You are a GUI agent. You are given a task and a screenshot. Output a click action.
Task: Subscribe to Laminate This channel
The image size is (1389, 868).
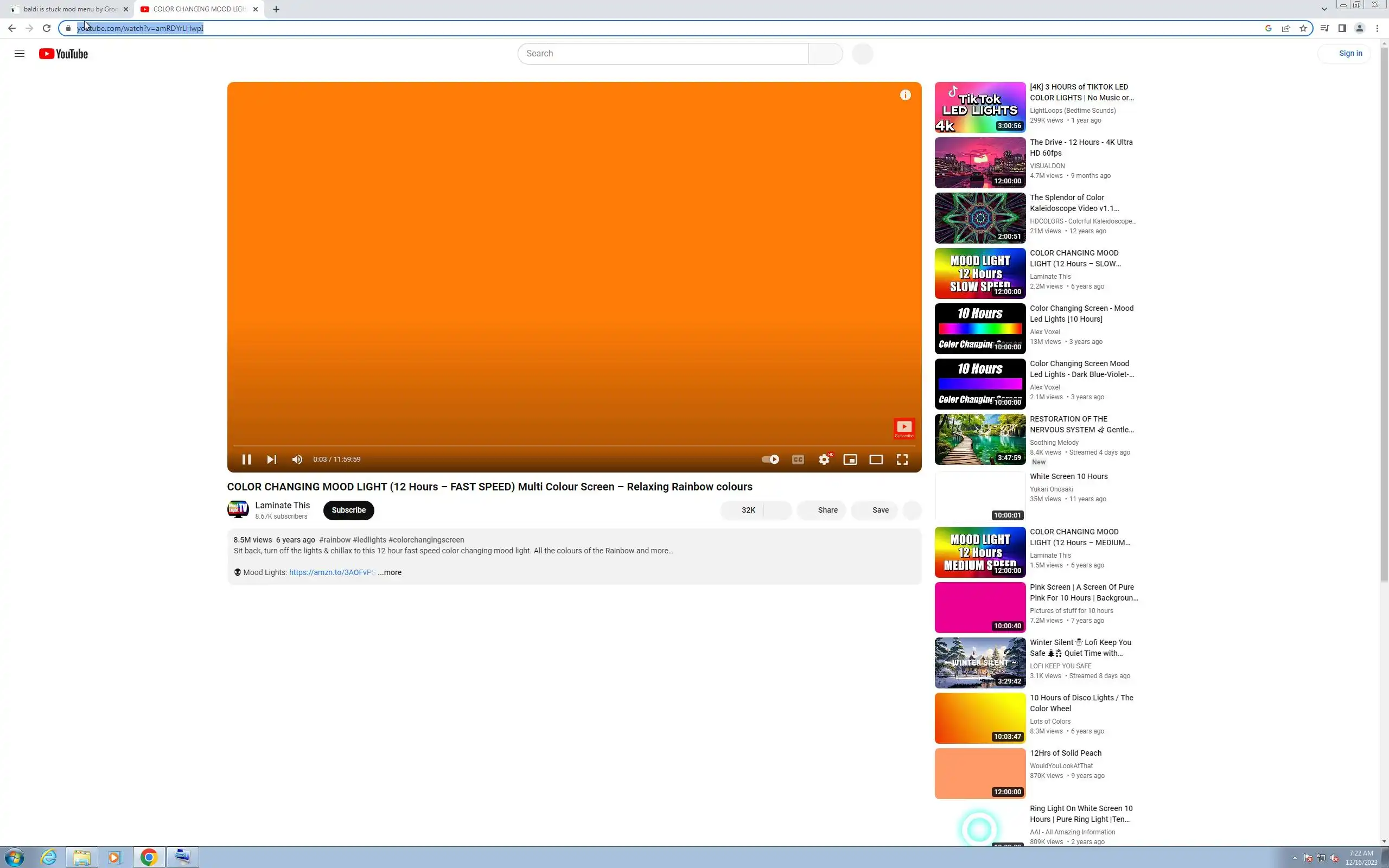[x=348, y=510]
